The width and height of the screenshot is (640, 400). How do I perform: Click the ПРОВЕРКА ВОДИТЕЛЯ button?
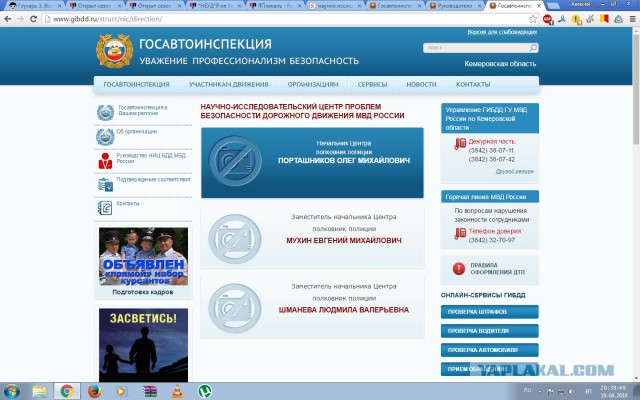(x=489, y=331)
